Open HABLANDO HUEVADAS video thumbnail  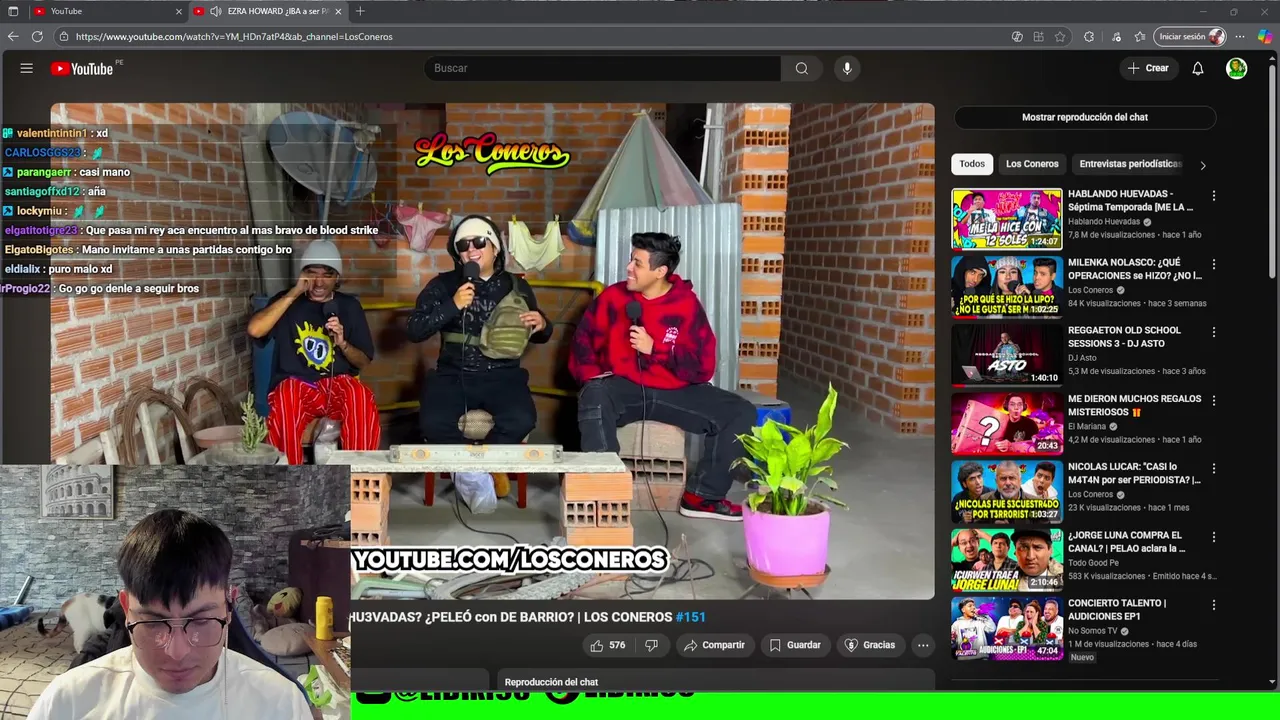pos(1006,219)
